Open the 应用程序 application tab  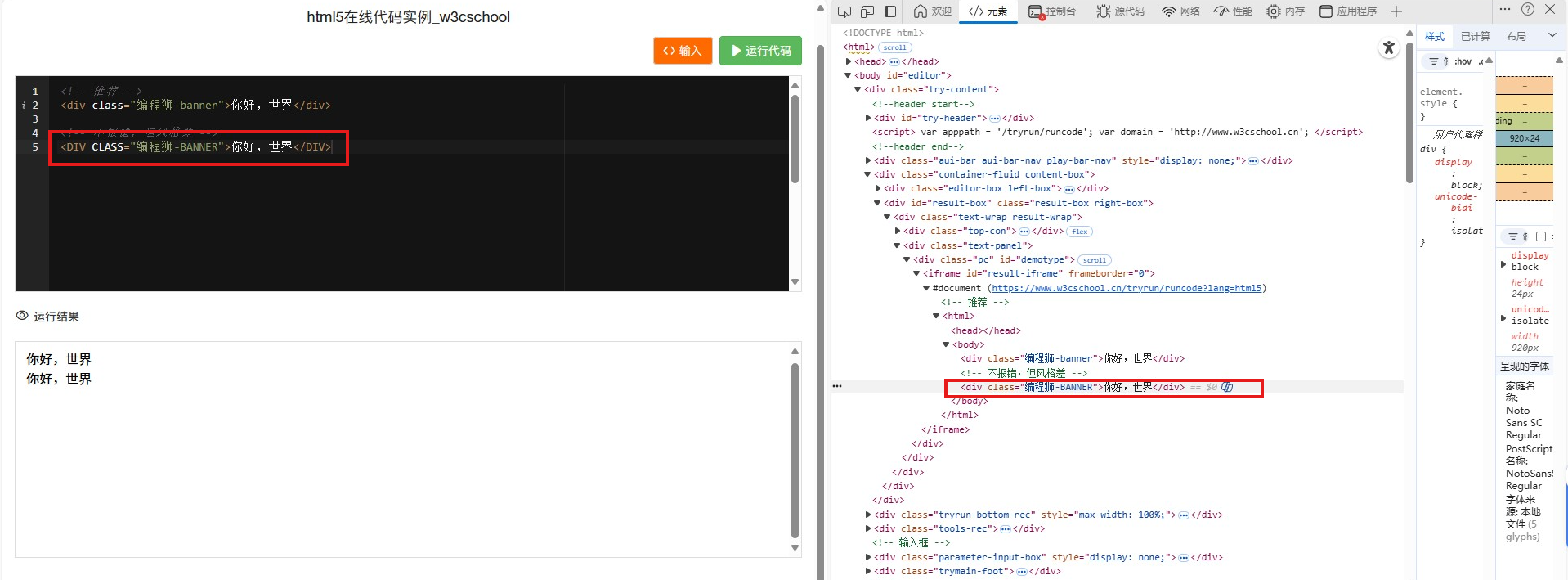point(1348,11)
